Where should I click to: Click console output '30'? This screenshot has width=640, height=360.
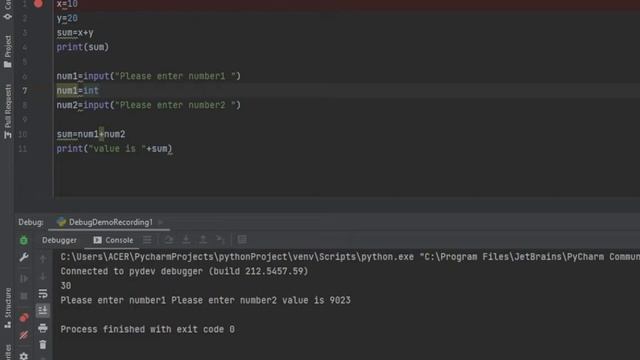click(x=66, y=286)
